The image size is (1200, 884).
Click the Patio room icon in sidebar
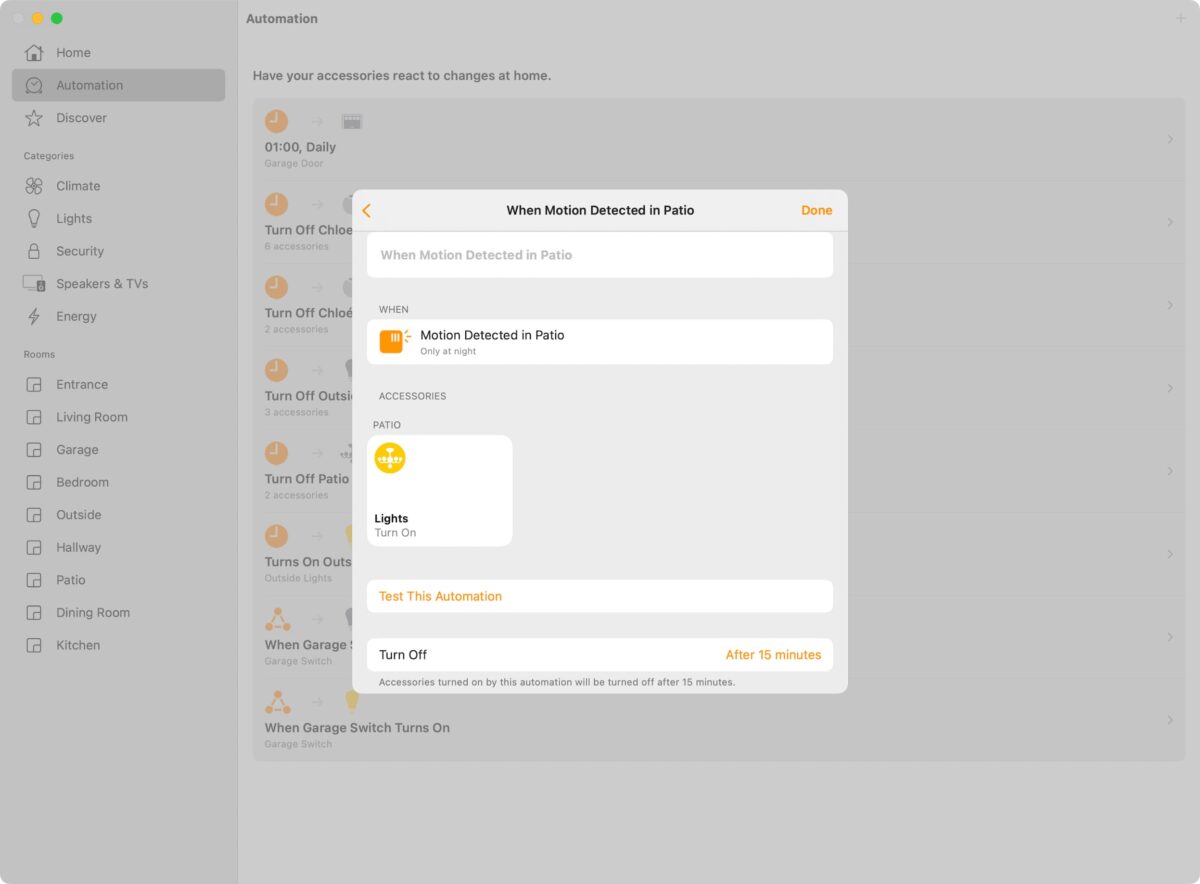click(x=34, y=580)
